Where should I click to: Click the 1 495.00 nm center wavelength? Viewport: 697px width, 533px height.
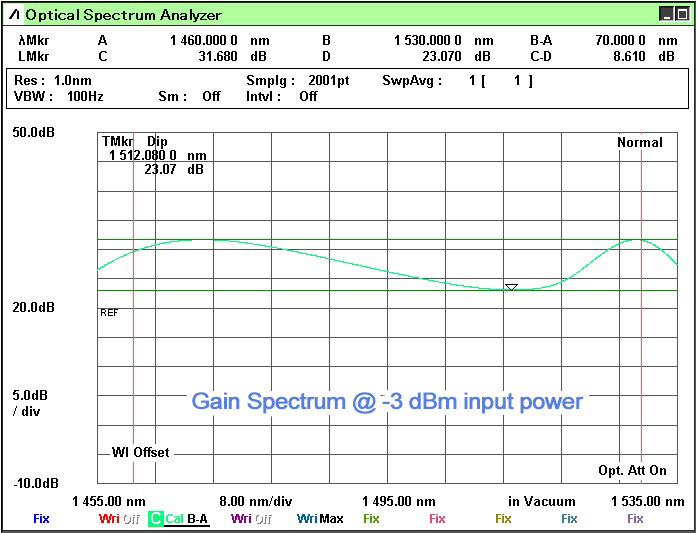(x=397, y=501)
